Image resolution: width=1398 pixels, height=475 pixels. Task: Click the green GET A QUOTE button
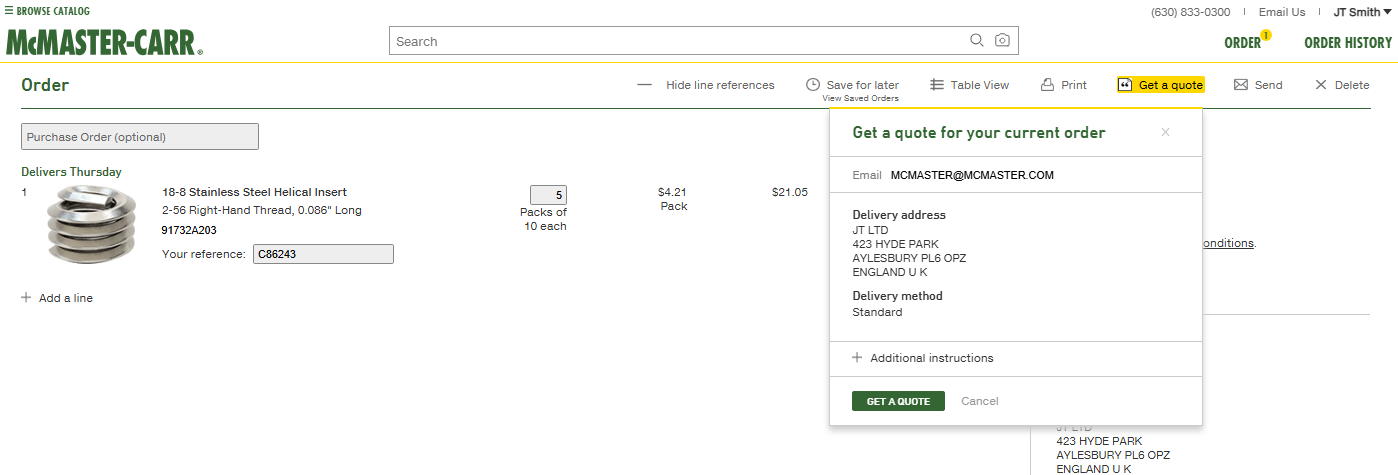(898, 401)
